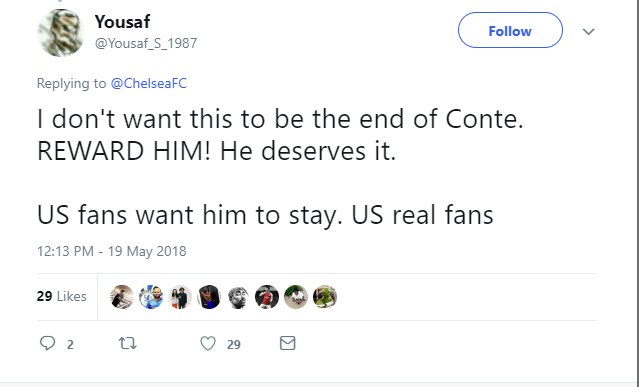
Task: Open the 12:13 PM - 19 May 2018 timestamp
Action: point(112,251)
